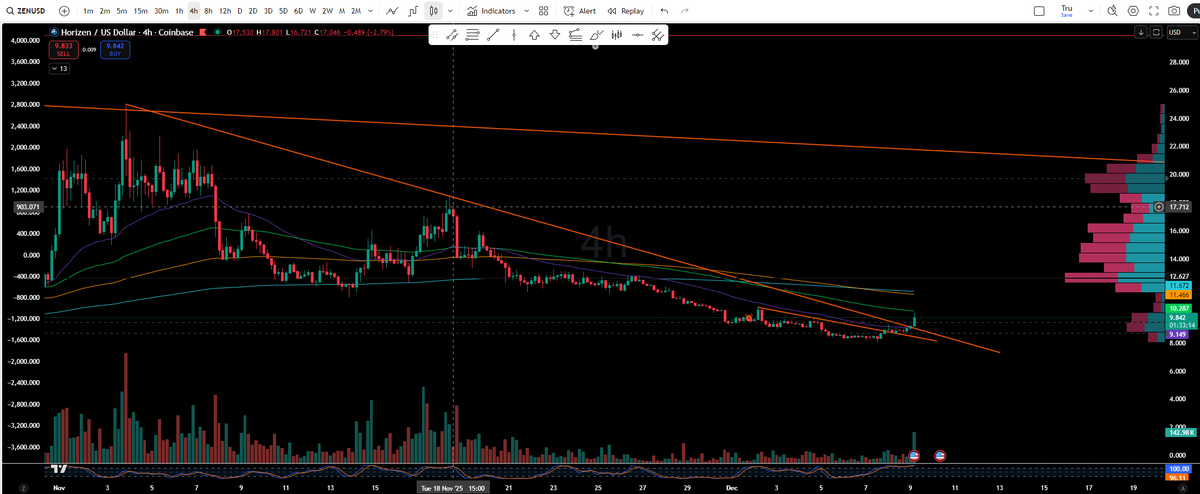1200x494 pixels.
Task: Click the orange dot marker on price line
Action: (x=749, y=317)
